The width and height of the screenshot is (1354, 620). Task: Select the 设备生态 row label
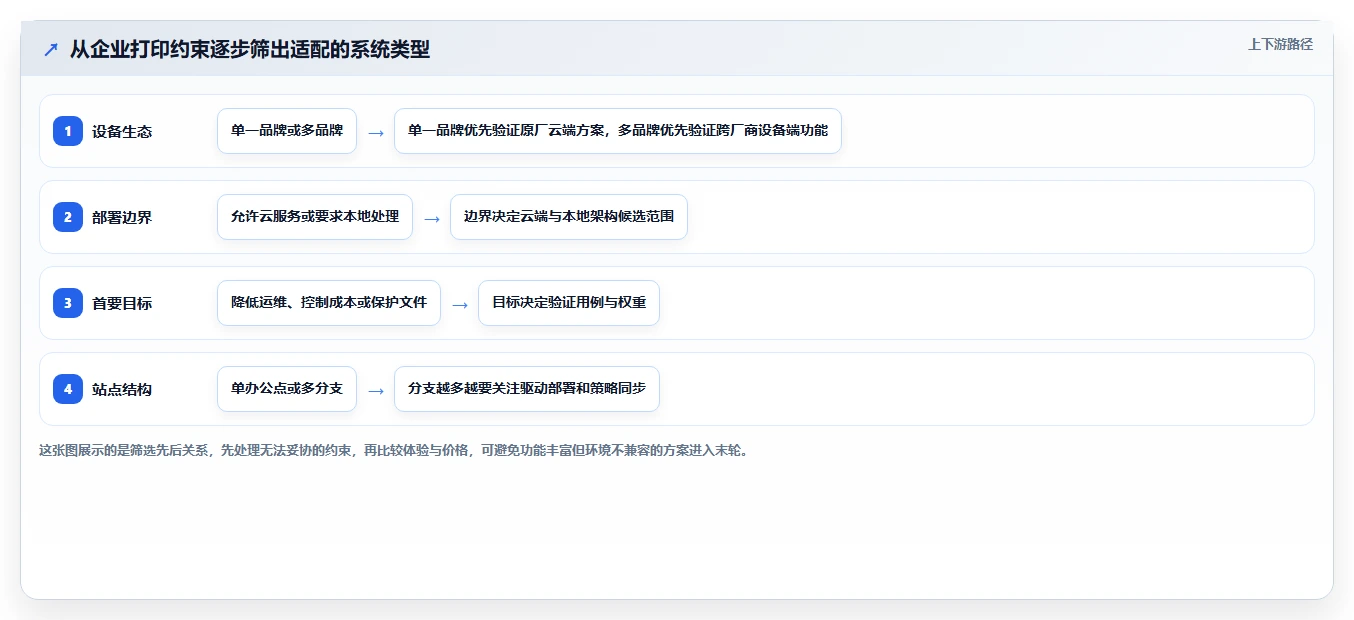pos(122,131)
